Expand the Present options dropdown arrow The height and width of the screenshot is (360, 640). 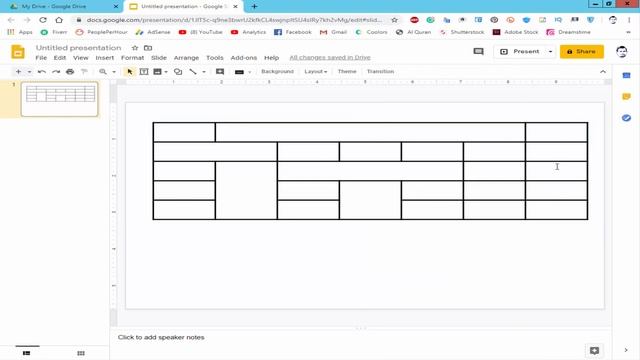(550, 51)
